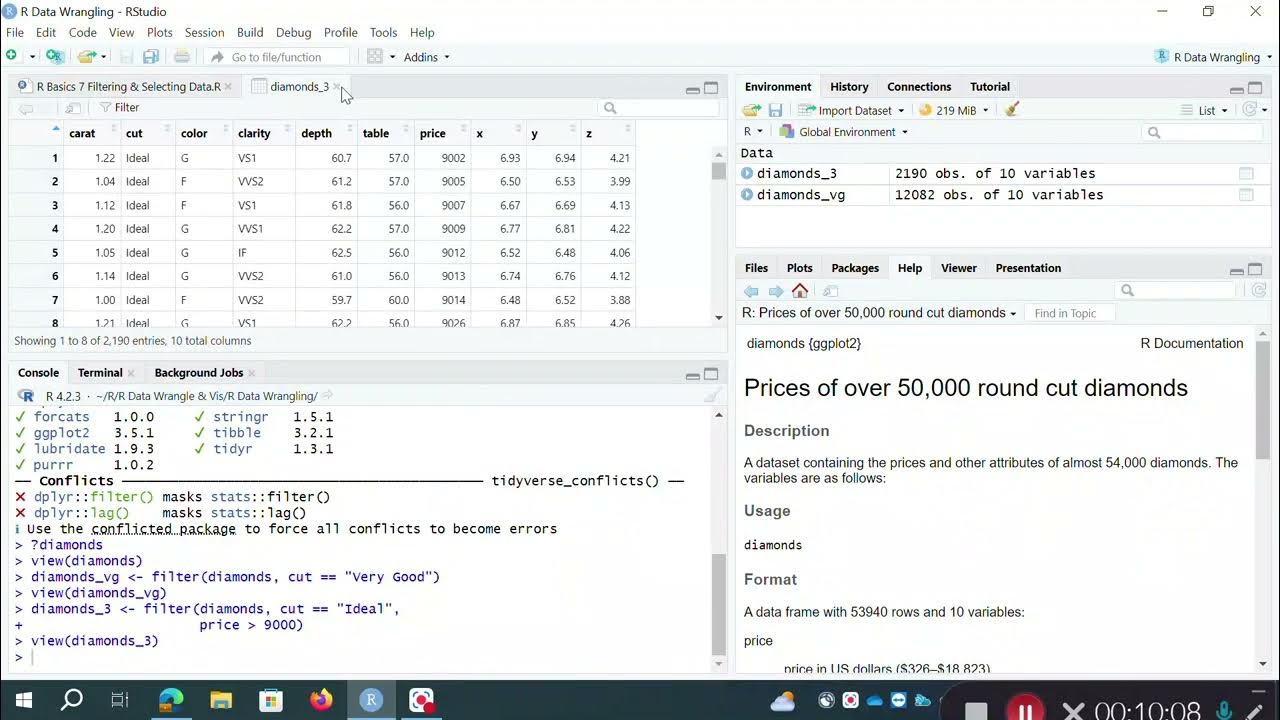
Task: Click the show in new window icon beside Filter
Action: [x=72, y=107]
